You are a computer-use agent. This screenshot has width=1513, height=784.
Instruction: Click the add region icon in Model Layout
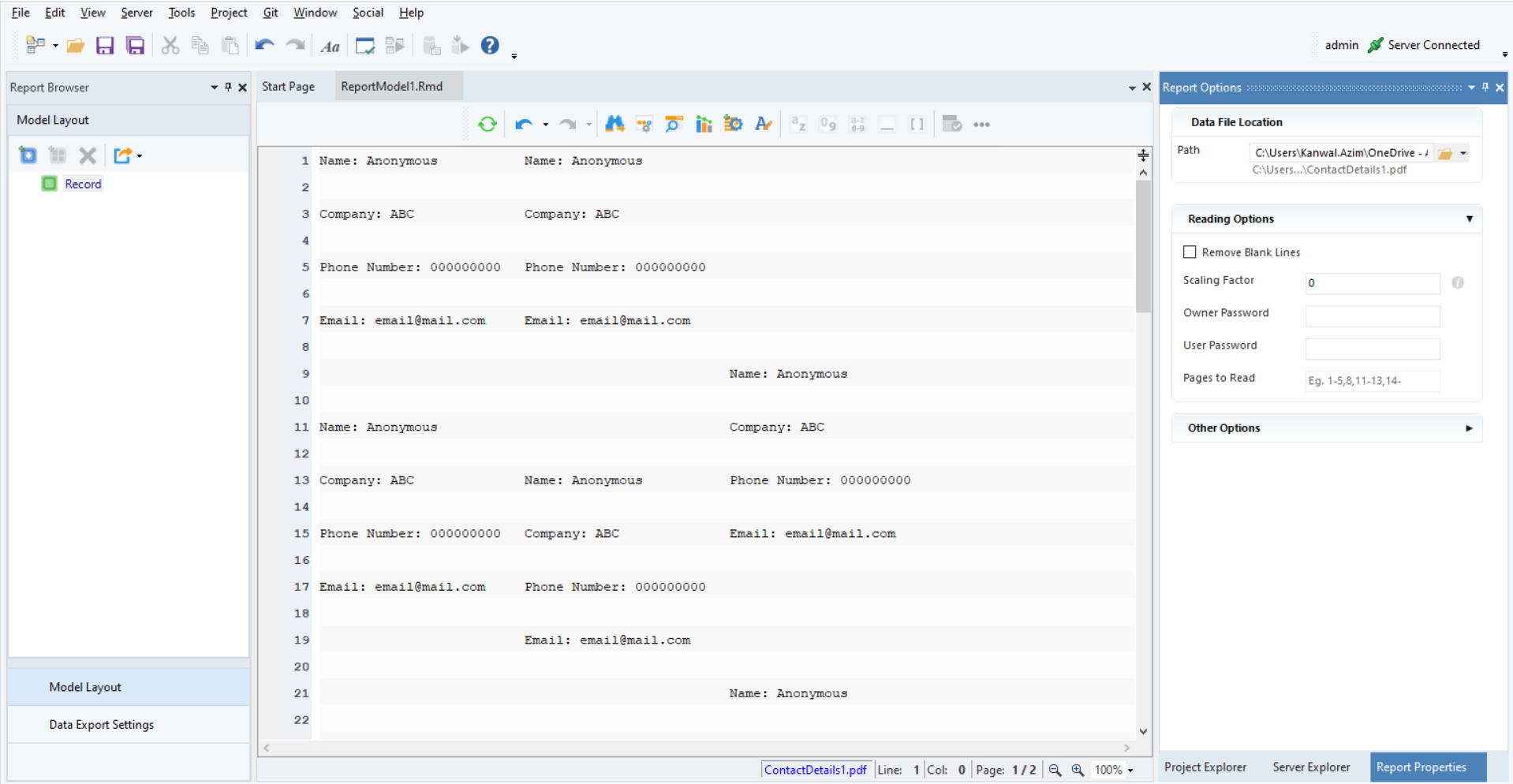(x=28, y=155)
